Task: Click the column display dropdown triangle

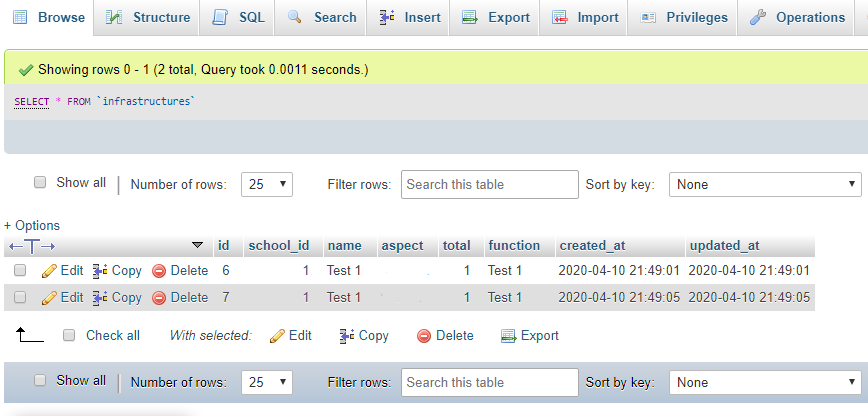Action: tap(197, 245)
